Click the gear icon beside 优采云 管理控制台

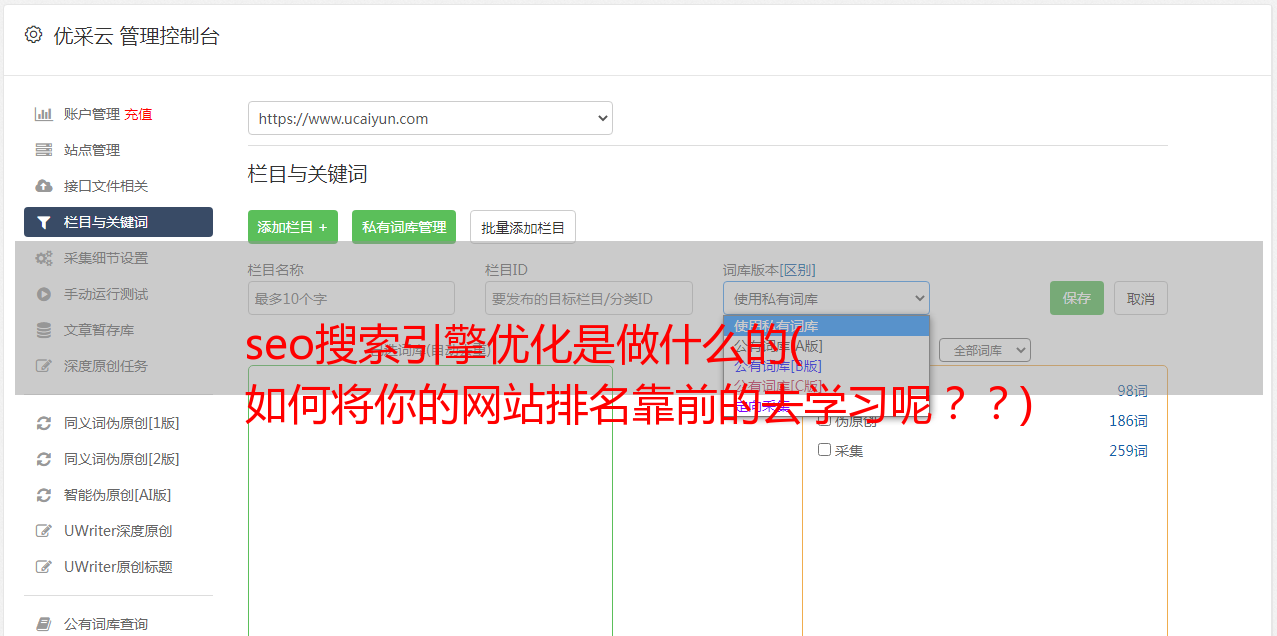click(33, 35)
